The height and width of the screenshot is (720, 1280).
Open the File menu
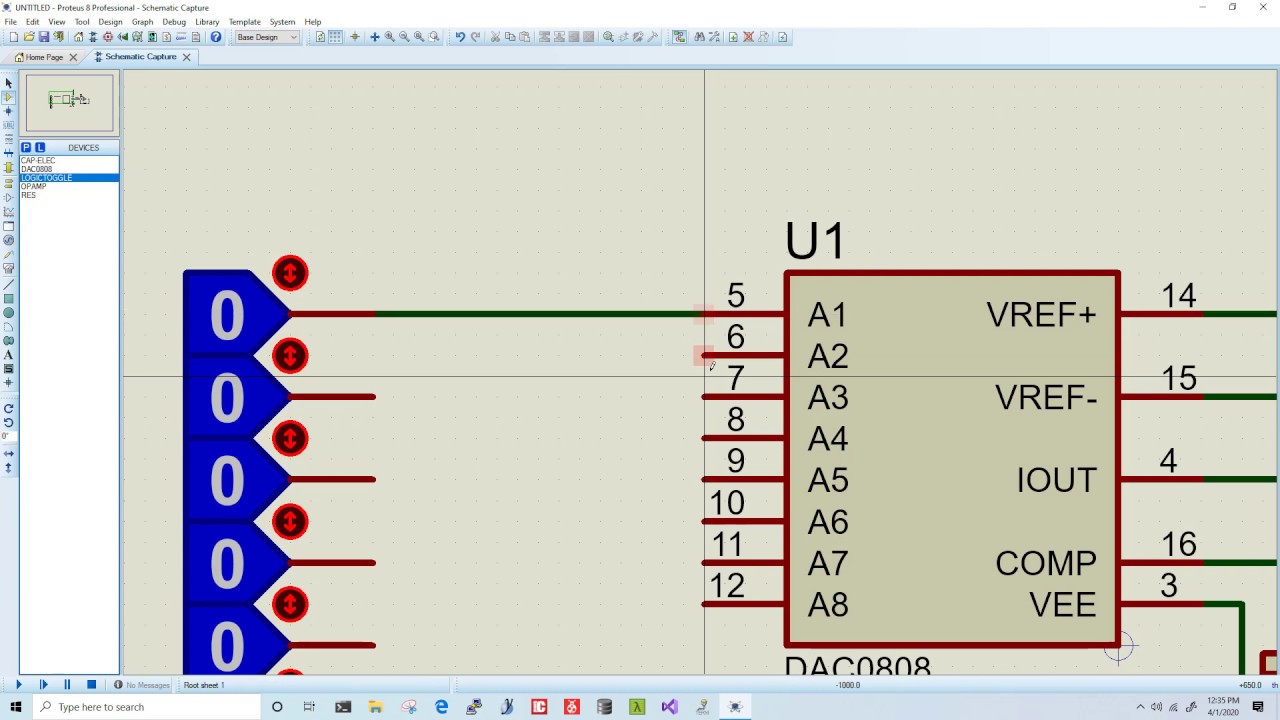10,21
